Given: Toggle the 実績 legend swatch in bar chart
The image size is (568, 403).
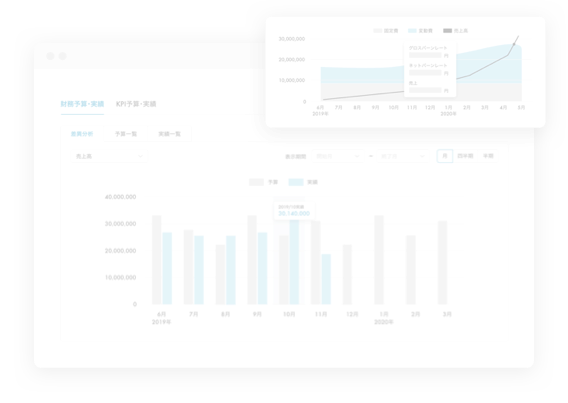Looking at the screenshot, I should coord(296,182).
